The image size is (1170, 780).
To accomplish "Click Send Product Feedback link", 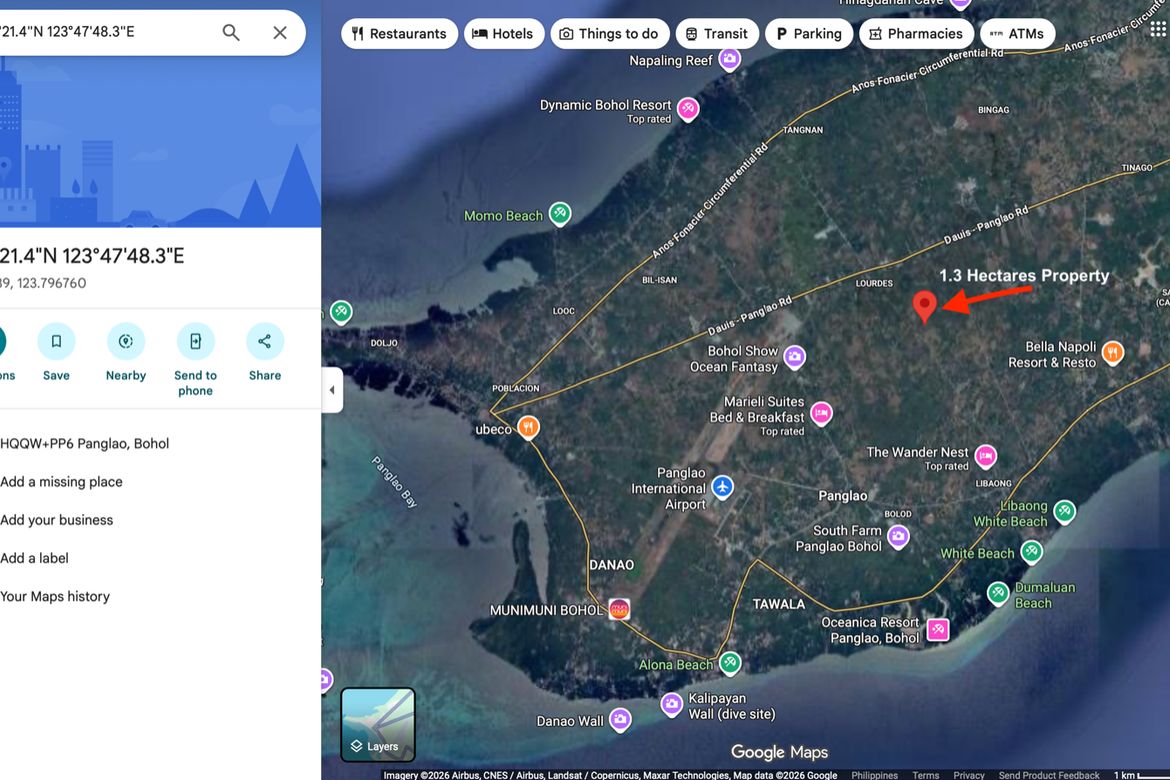I will [x=1048, y=775].
